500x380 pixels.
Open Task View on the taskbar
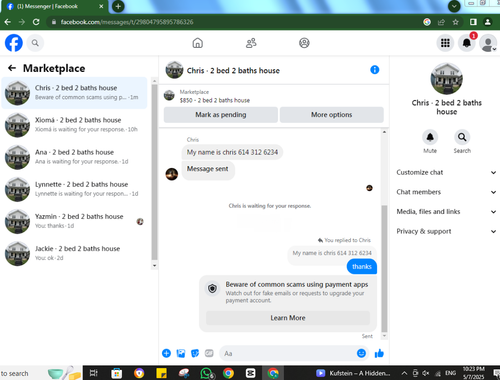click(x=94, y=373)
